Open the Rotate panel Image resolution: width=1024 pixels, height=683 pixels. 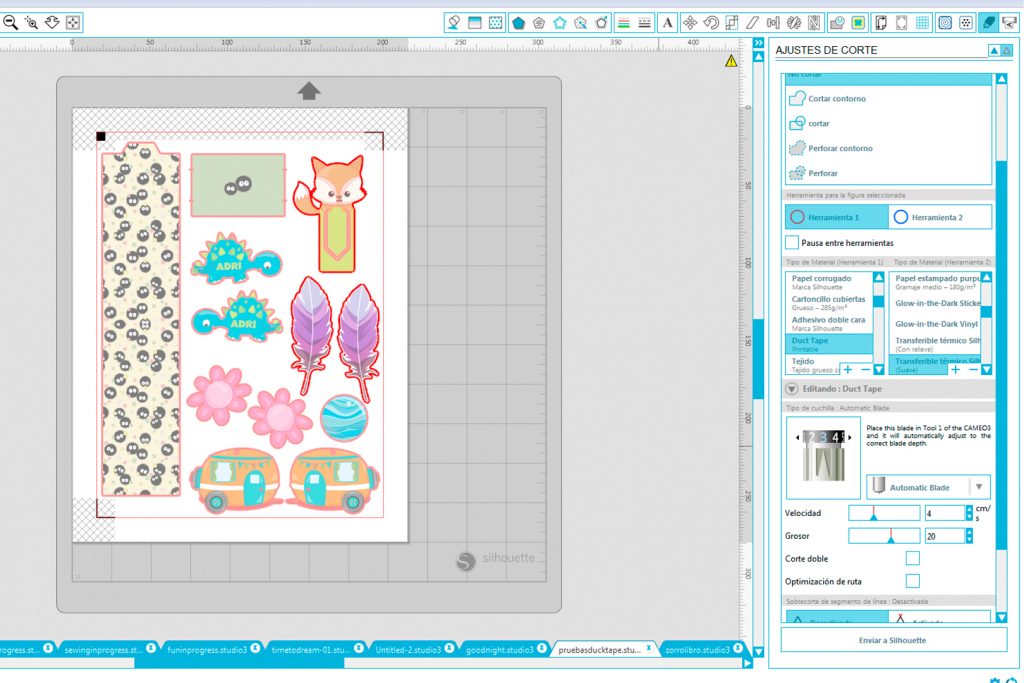[711, 23]
